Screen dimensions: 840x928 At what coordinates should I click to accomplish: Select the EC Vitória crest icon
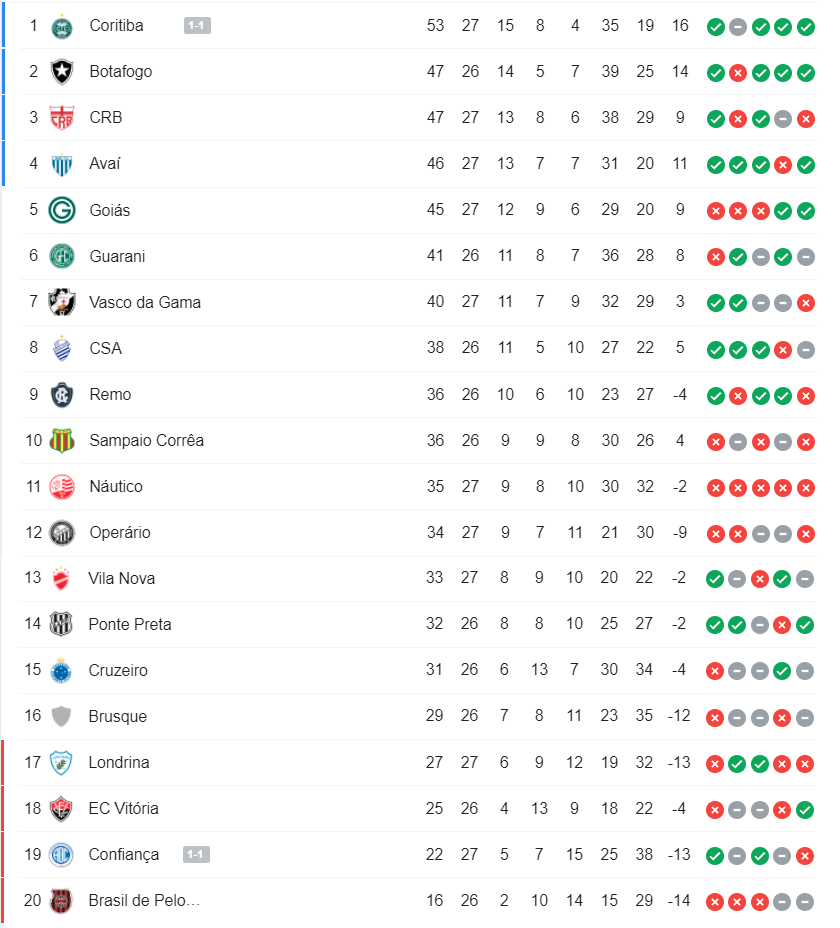61,808
